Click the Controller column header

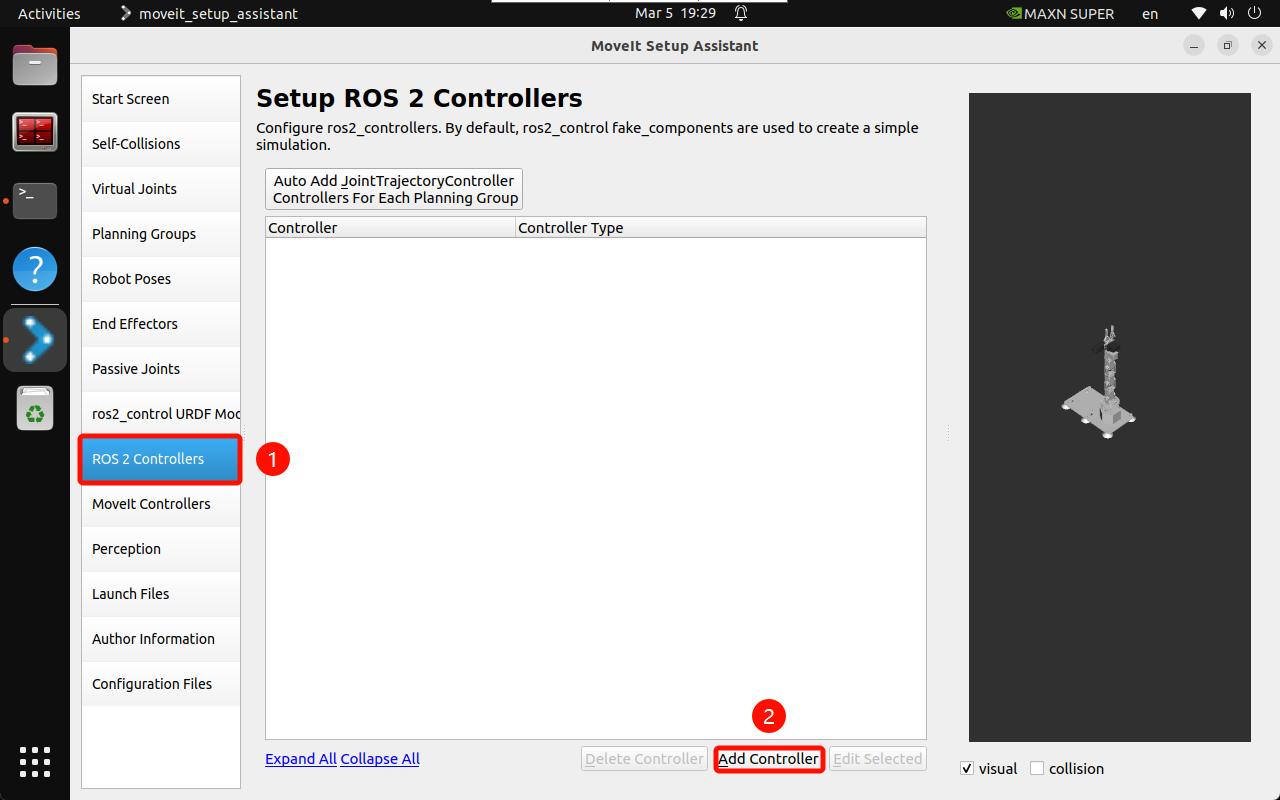(x=390, y=228)
